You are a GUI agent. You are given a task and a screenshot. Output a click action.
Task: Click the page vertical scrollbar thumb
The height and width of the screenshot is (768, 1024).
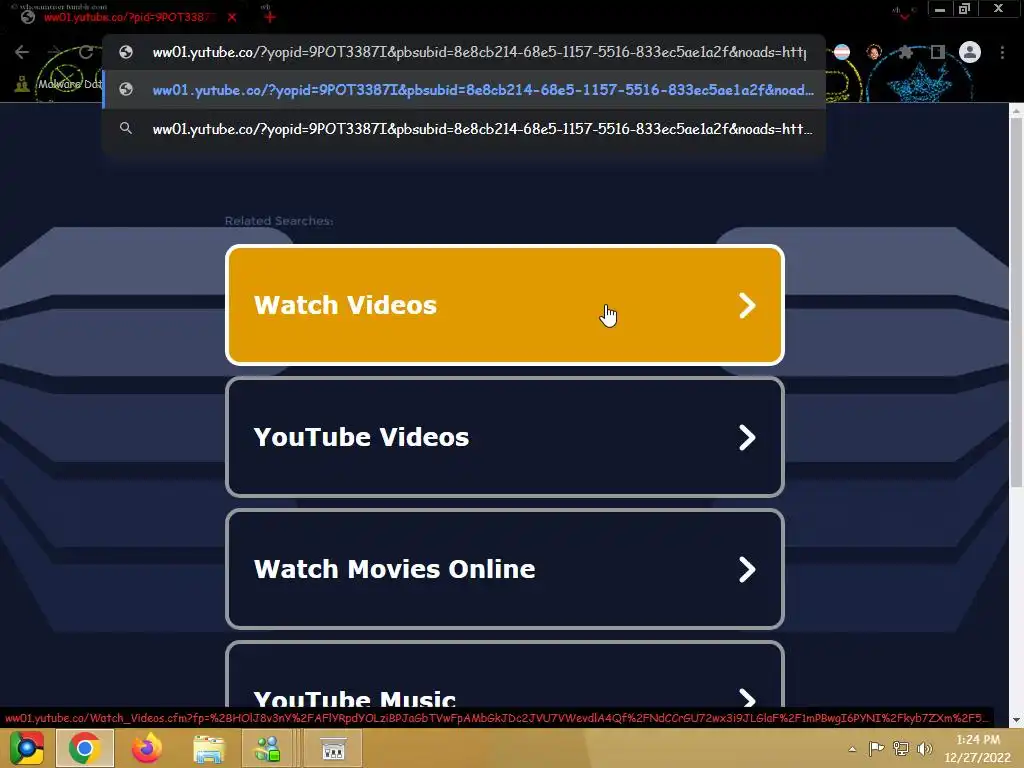coord(1016,303)
